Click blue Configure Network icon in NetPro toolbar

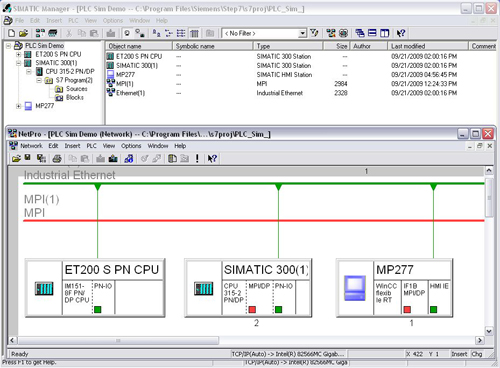point(129,159)
